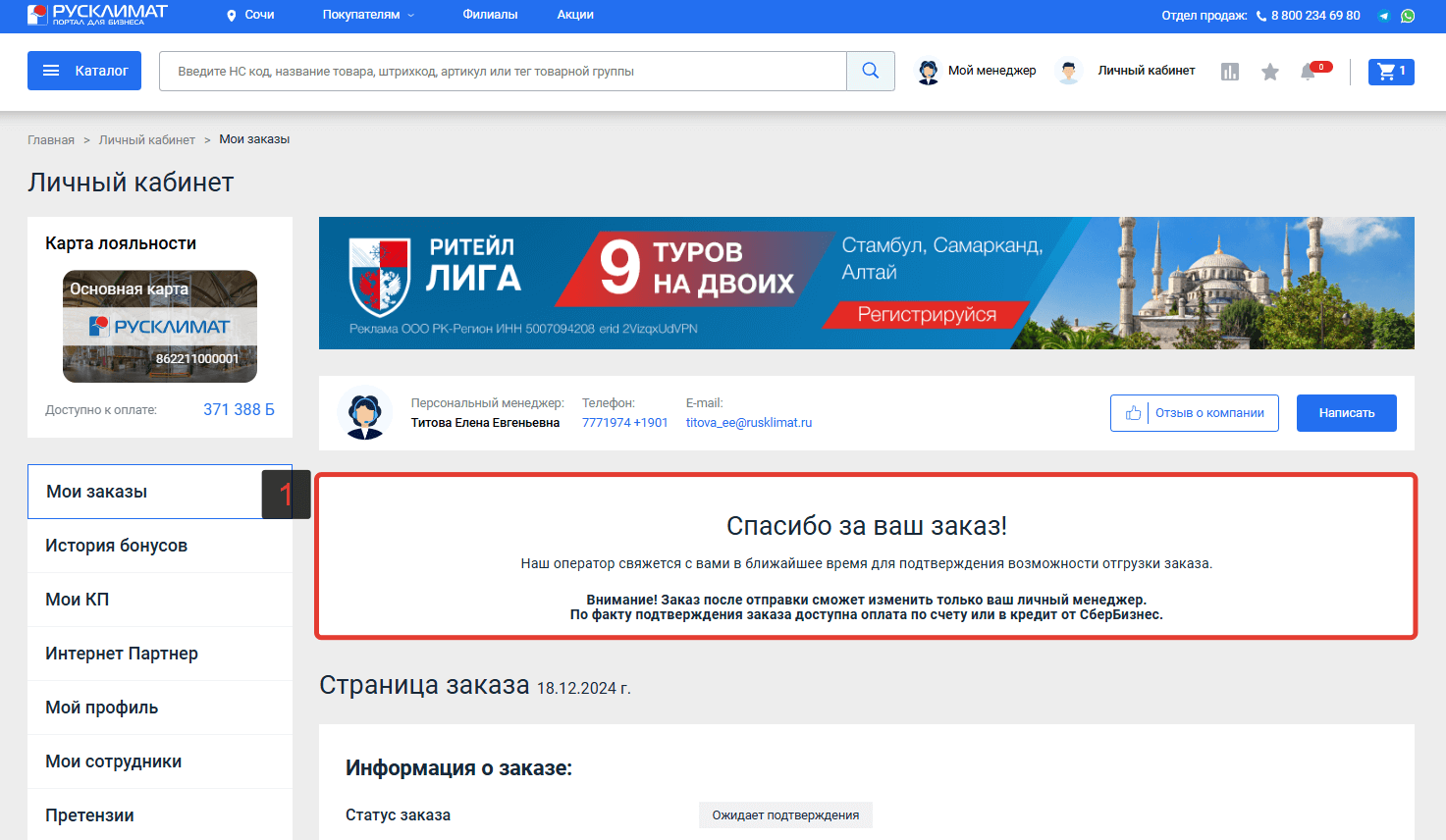Image resolution: width=1446 pixels, height=840 pixels.
Task: Open Филиалы in the top menu
Action: (490, 15)
